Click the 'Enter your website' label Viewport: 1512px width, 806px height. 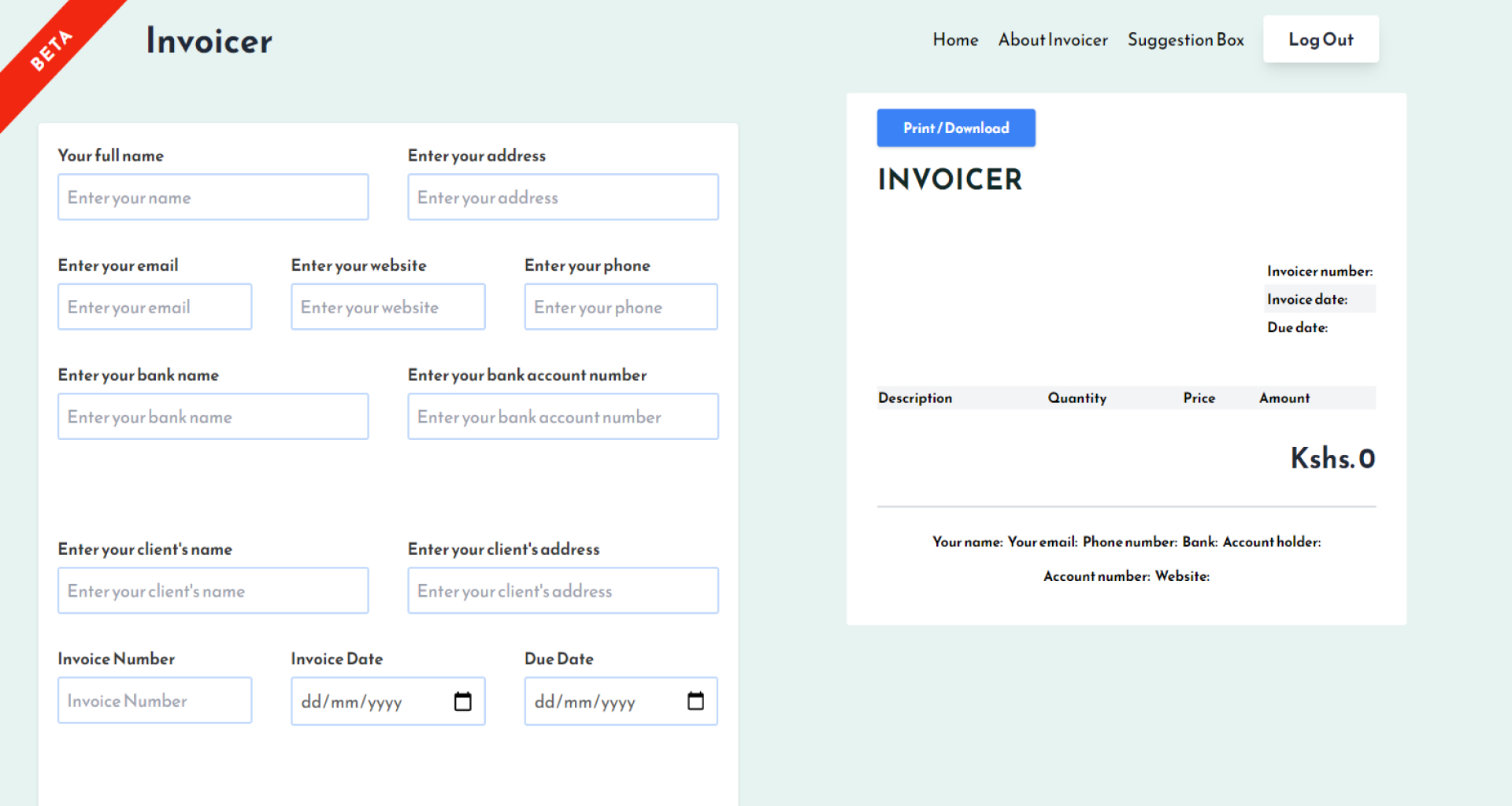(359, 265)
